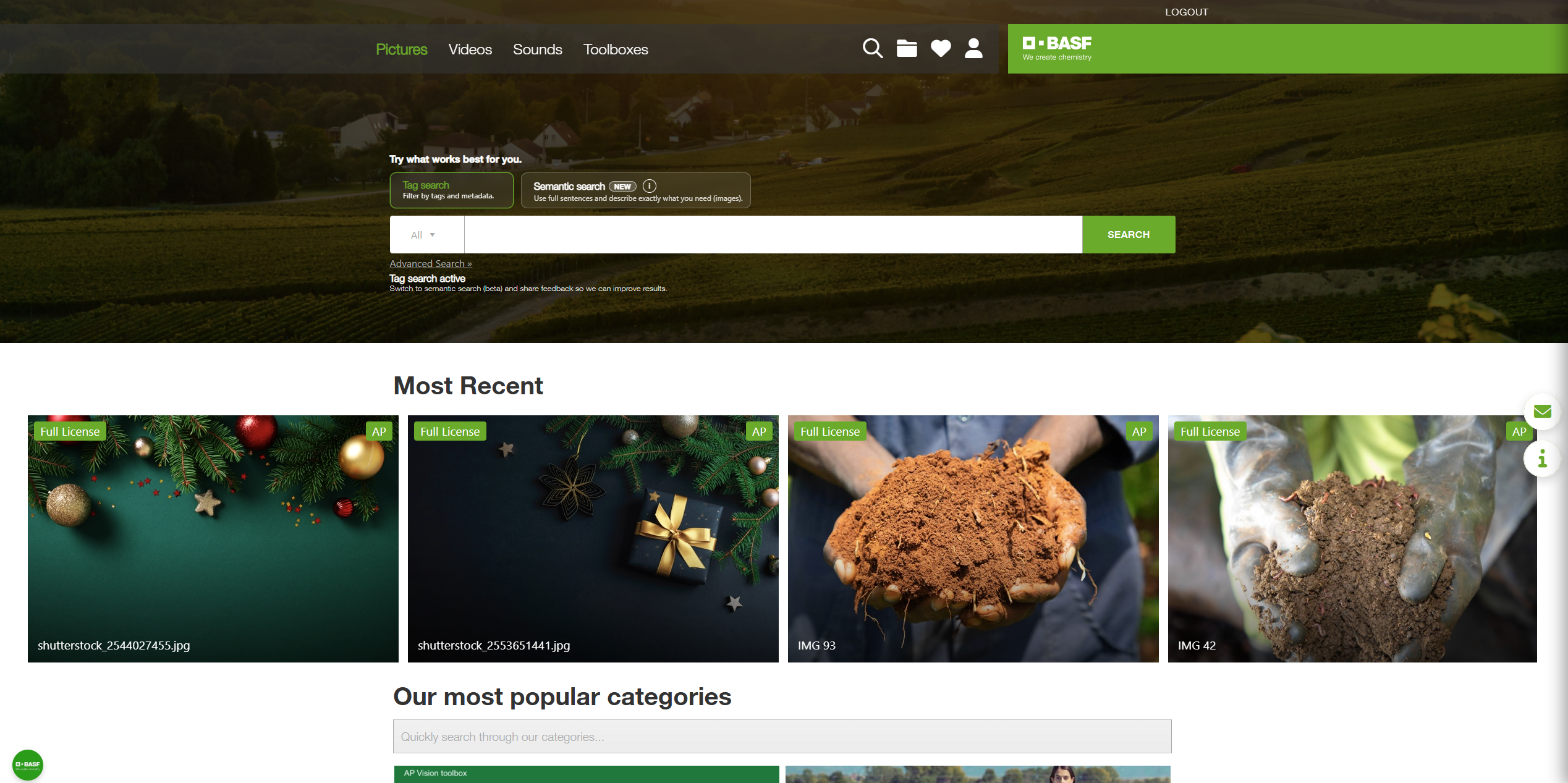Go to Toolboxes section
Image resolution: width=1568 pixels, height=783 pixels.
[616, 49]
